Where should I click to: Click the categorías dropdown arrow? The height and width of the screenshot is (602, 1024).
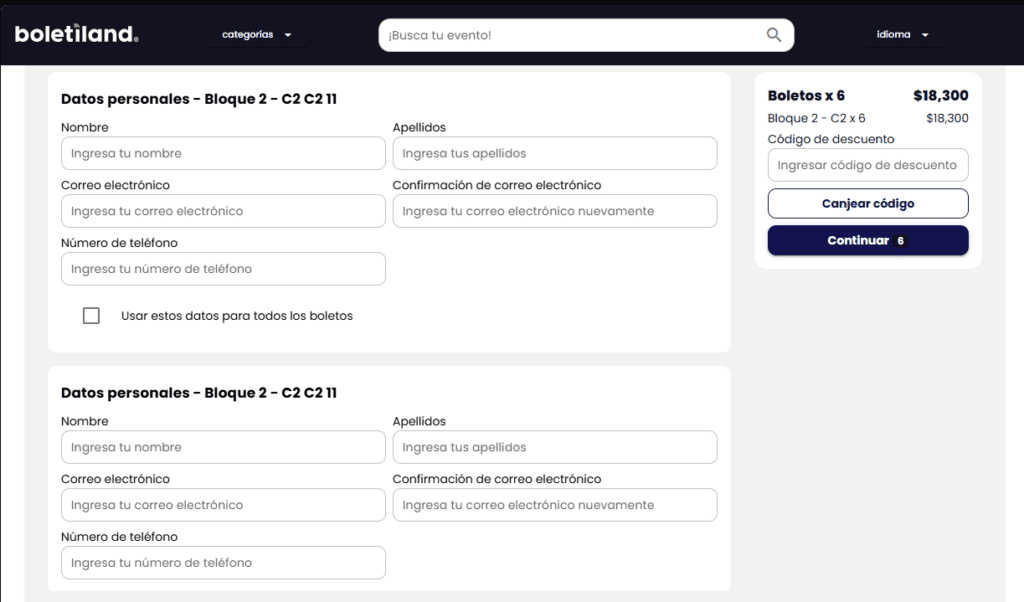(x=288, y=35)
